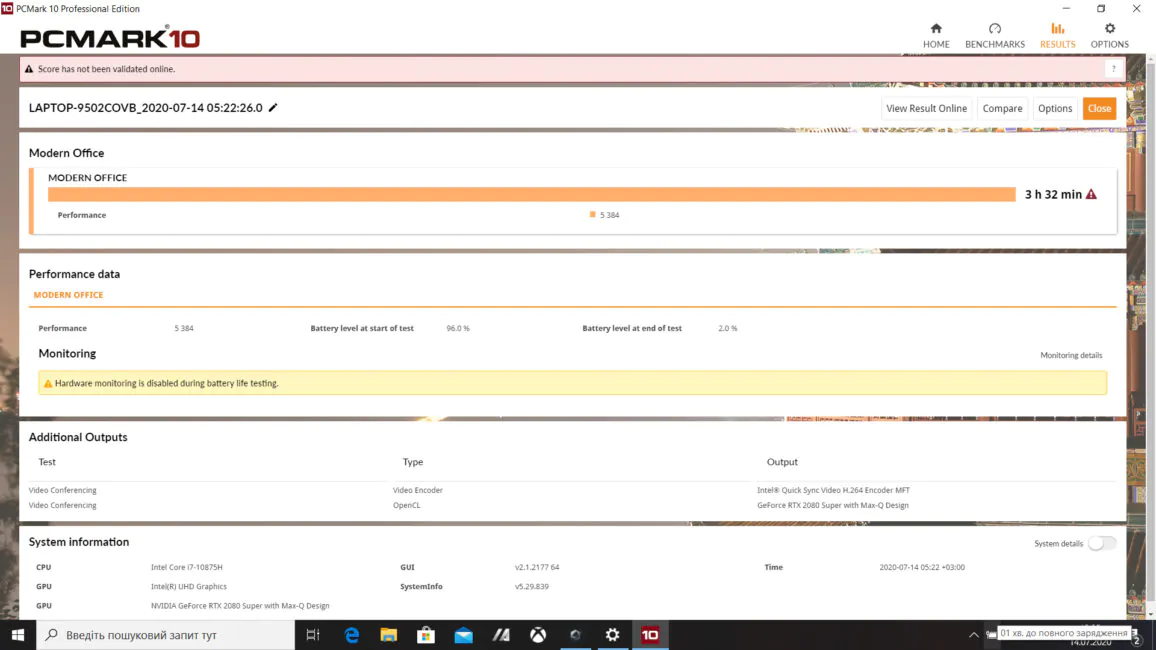This screenshot has height=650, width=1156.
Task: Open Microsoft Store from taskbar
Action: tap(426, 635)
